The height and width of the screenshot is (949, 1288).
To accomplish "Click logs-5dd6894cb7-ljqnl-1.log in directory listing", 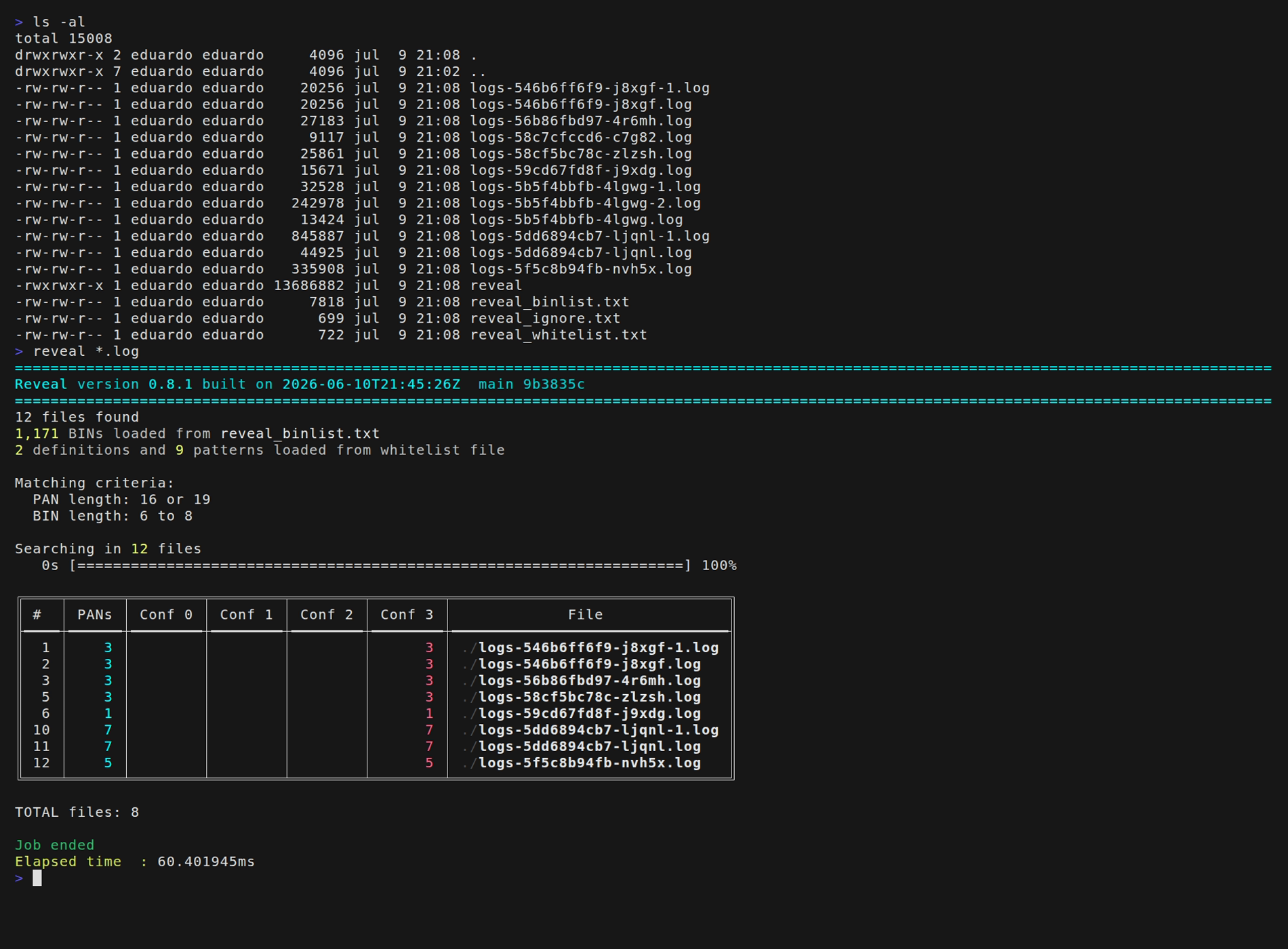I will click(x=590, y=236).
